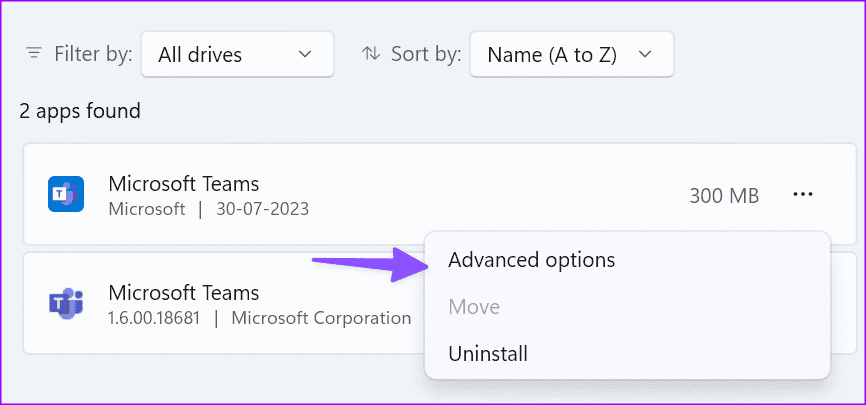Click the blue Microsoft Teams app icon

click(66, 194)
